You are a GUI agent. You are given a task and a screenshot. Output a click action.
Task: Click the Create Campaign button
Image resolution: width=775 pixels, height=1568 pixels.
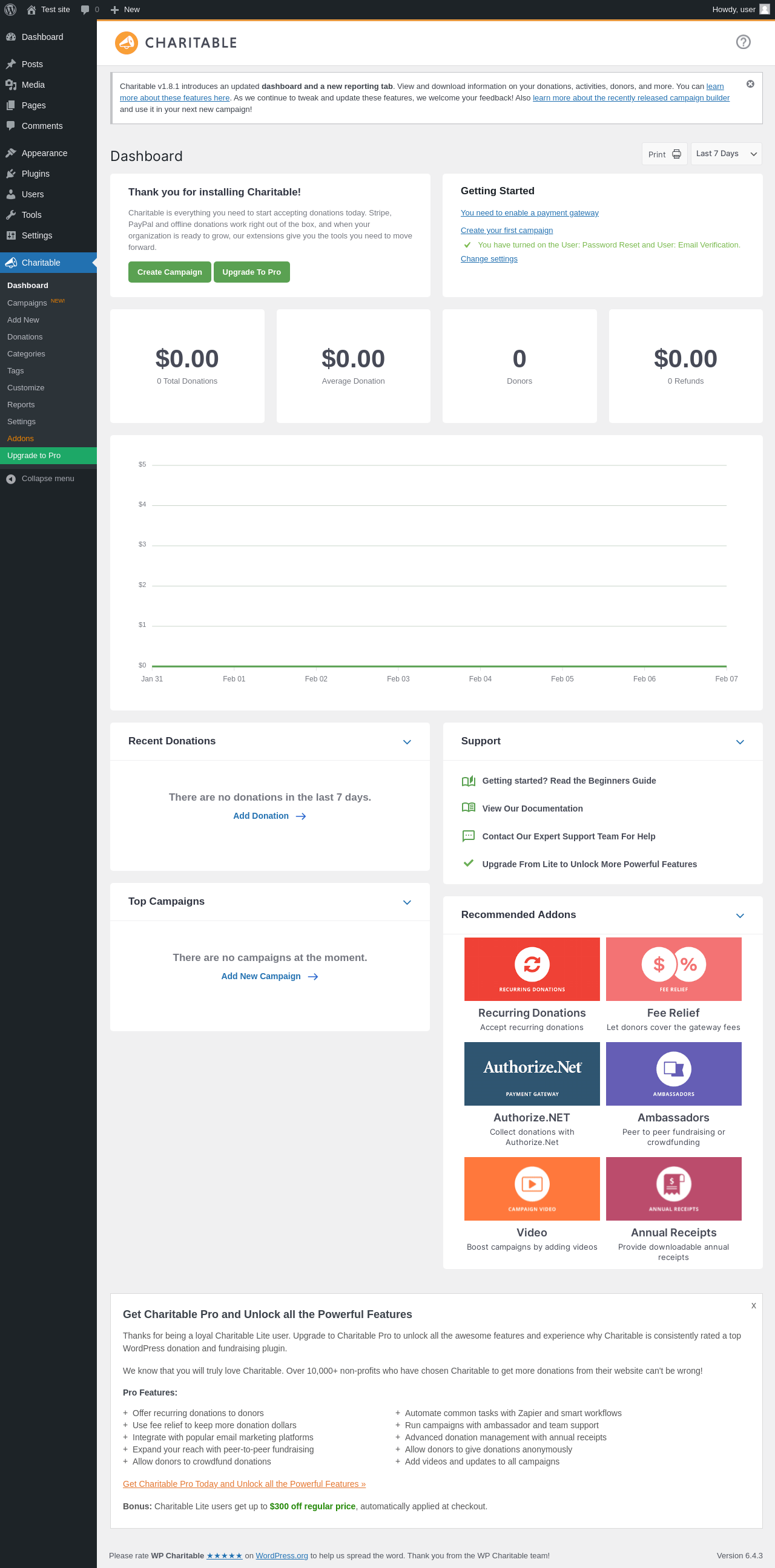[170, 272]
